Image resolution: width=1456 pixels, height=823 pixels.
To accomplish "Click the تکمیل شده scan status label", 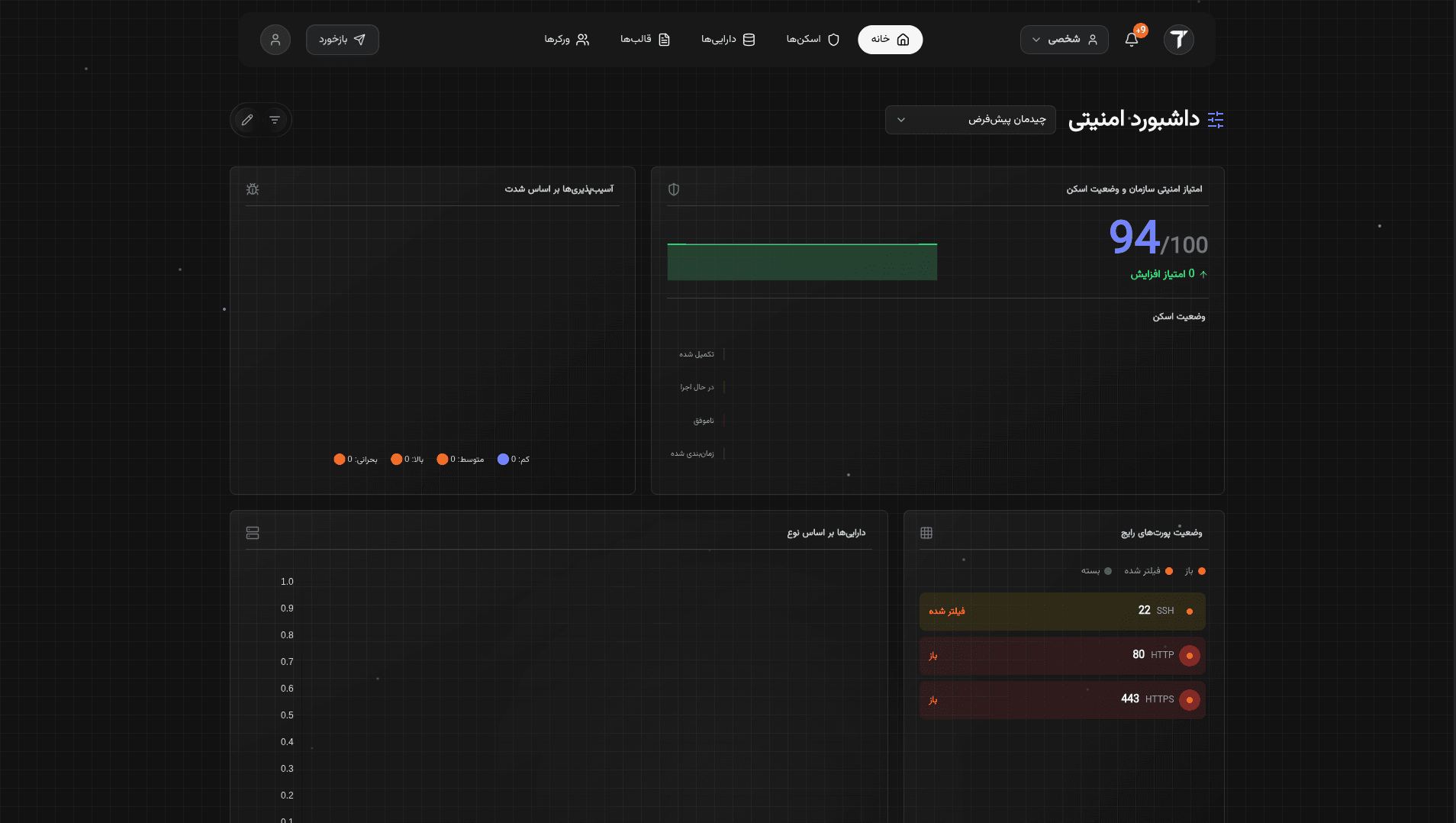I will 697,354.
